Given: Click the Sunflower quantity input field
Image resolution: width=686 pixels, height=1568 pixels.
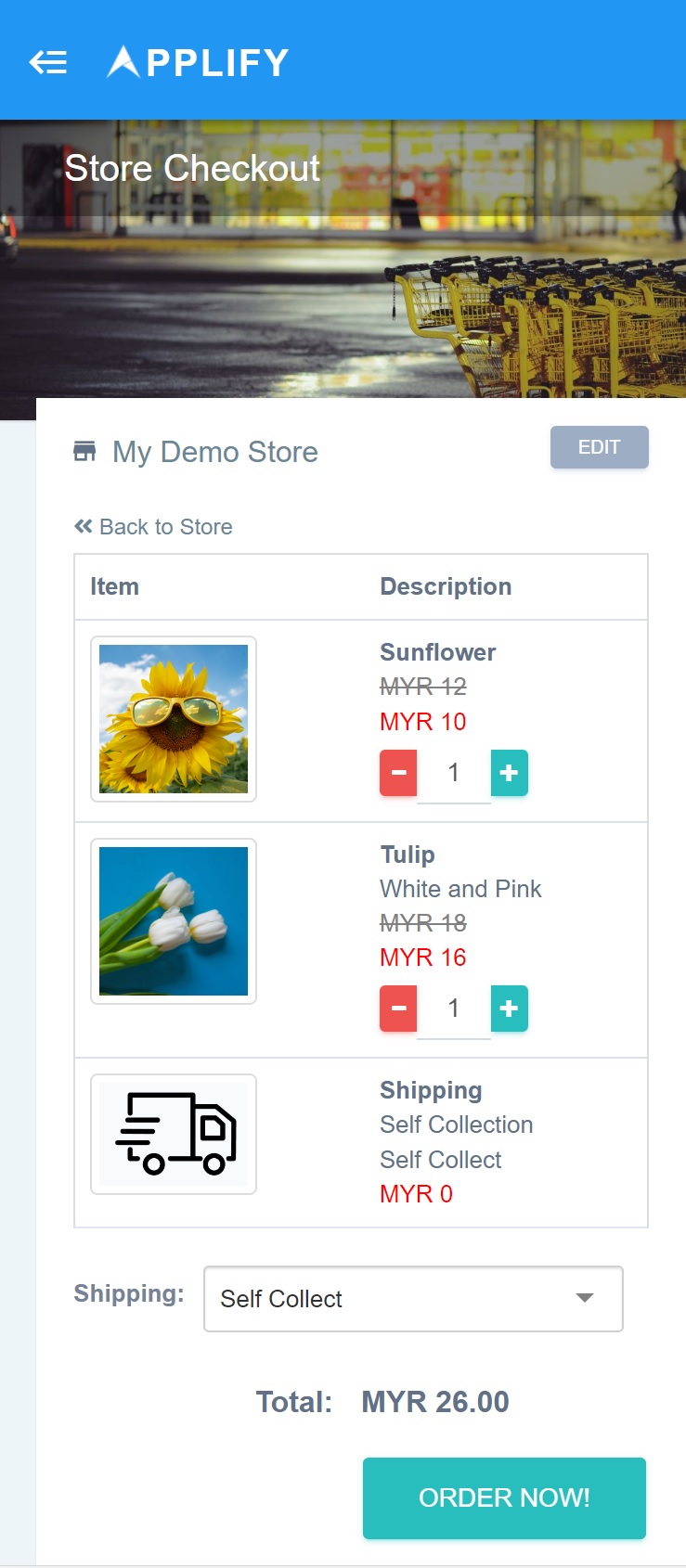Looking at the screenshot, I should pos(453,773).
